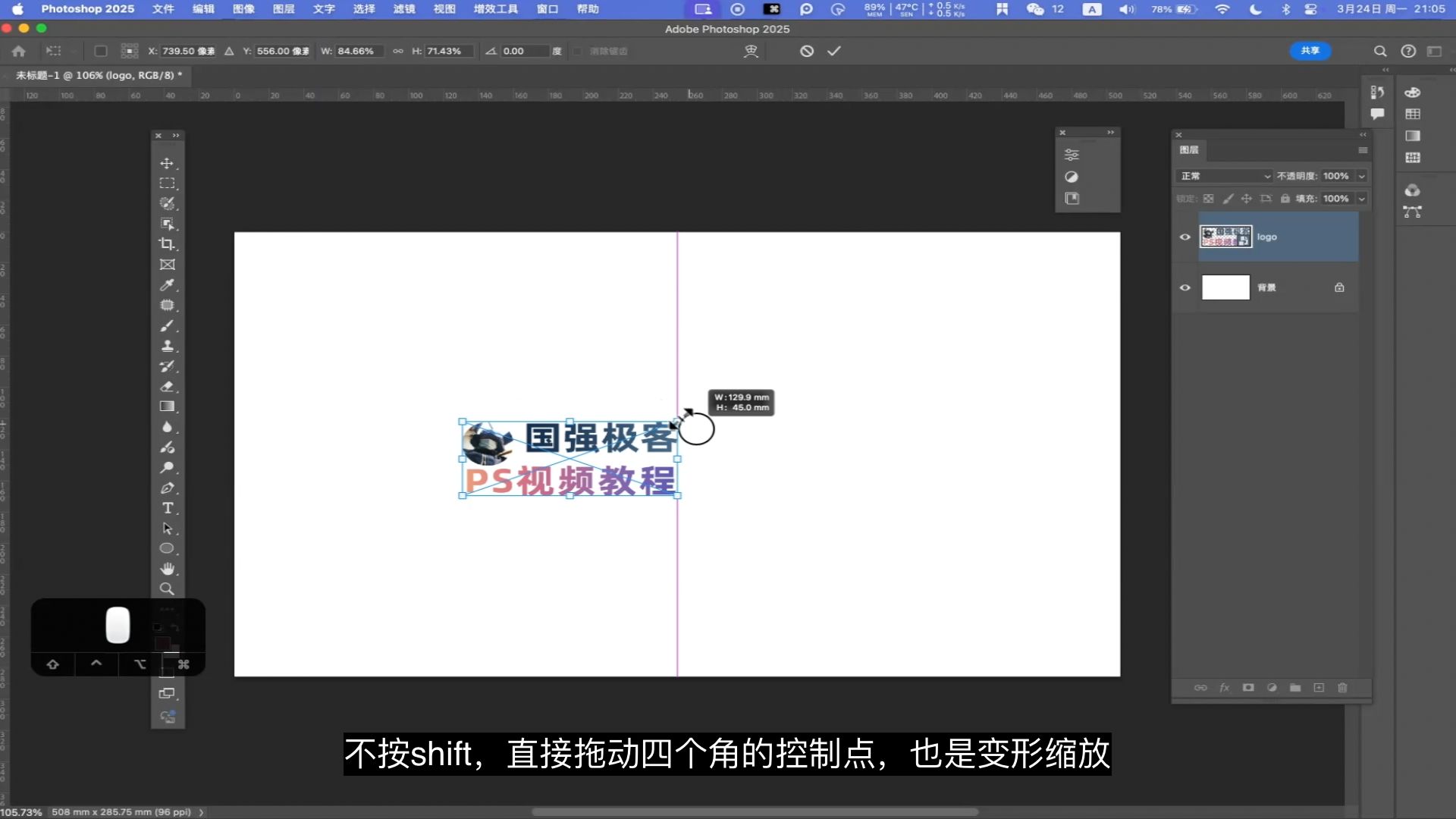Select the Crop tool

(167, 244)
